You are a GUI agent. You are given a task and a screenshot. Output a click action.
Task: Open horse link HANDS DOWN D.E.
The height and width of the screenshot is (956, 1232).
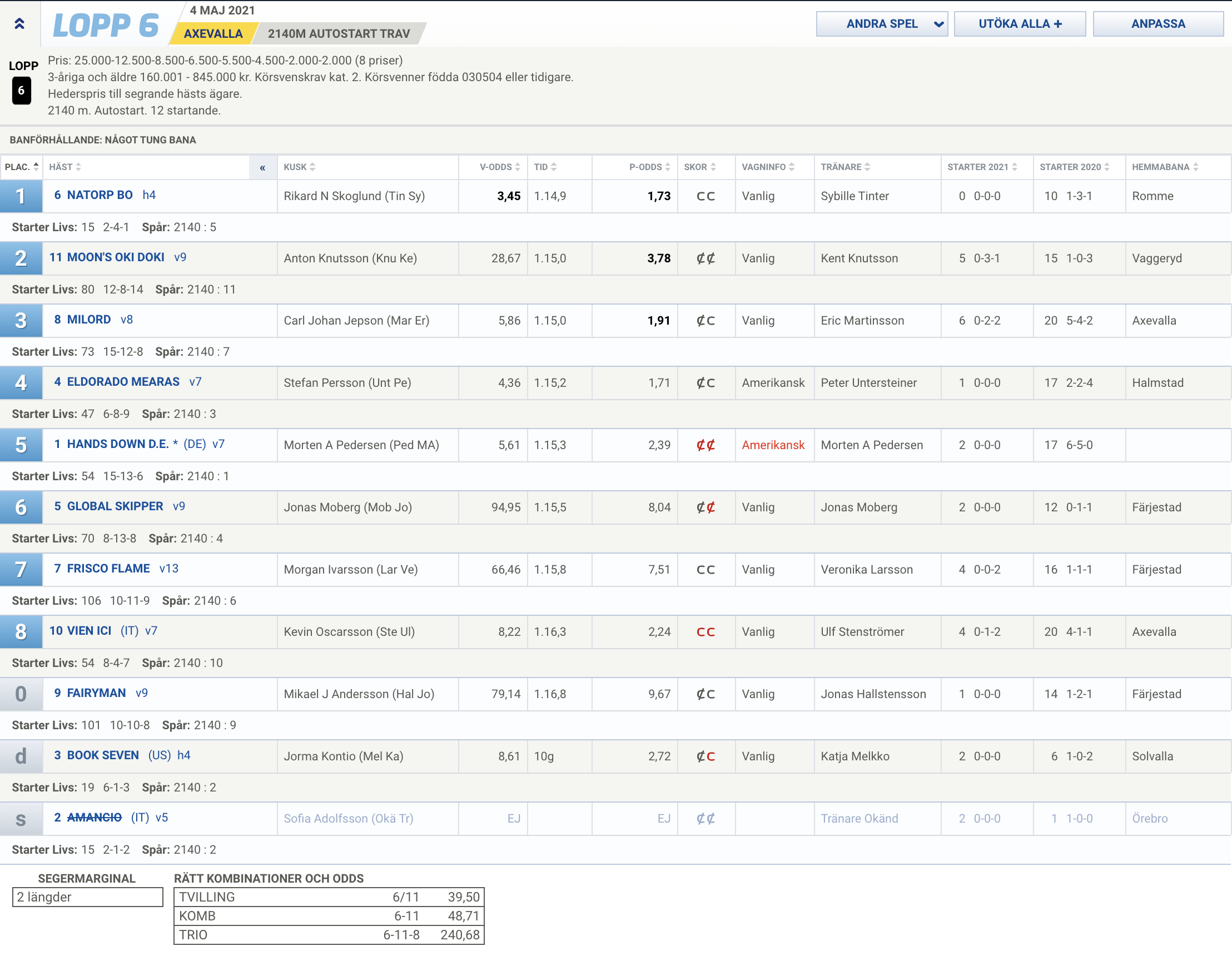pos(118,444)
